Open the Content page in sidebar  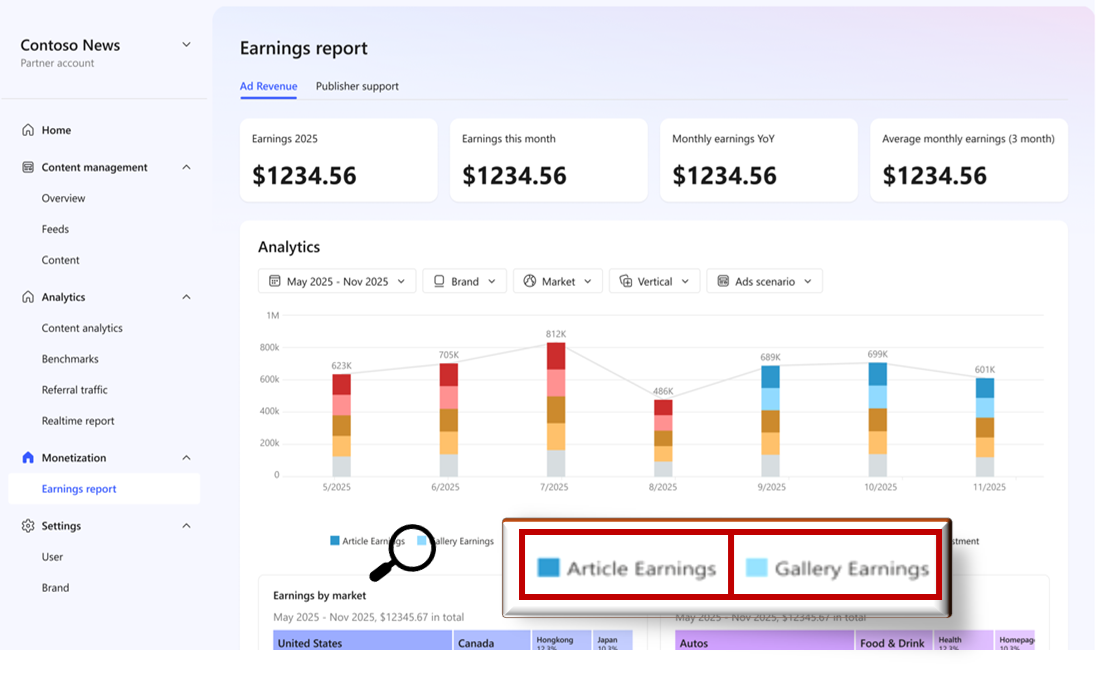(x=60, y=260)
